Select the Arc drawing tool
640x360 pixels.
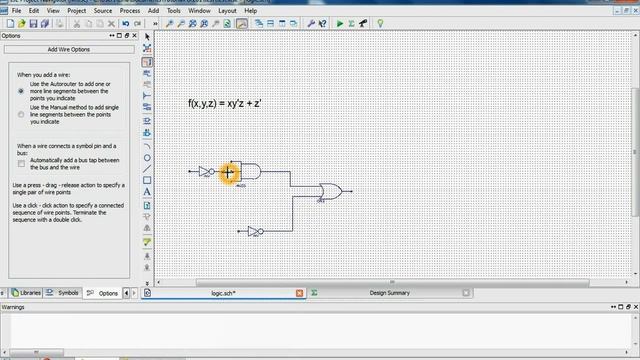[147, 146]
